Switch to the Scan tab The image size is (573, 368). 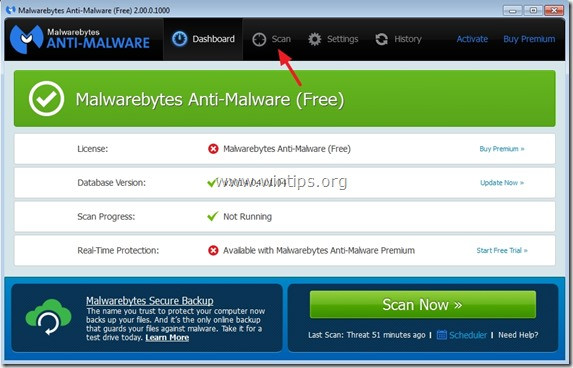(x=272, y=39)
